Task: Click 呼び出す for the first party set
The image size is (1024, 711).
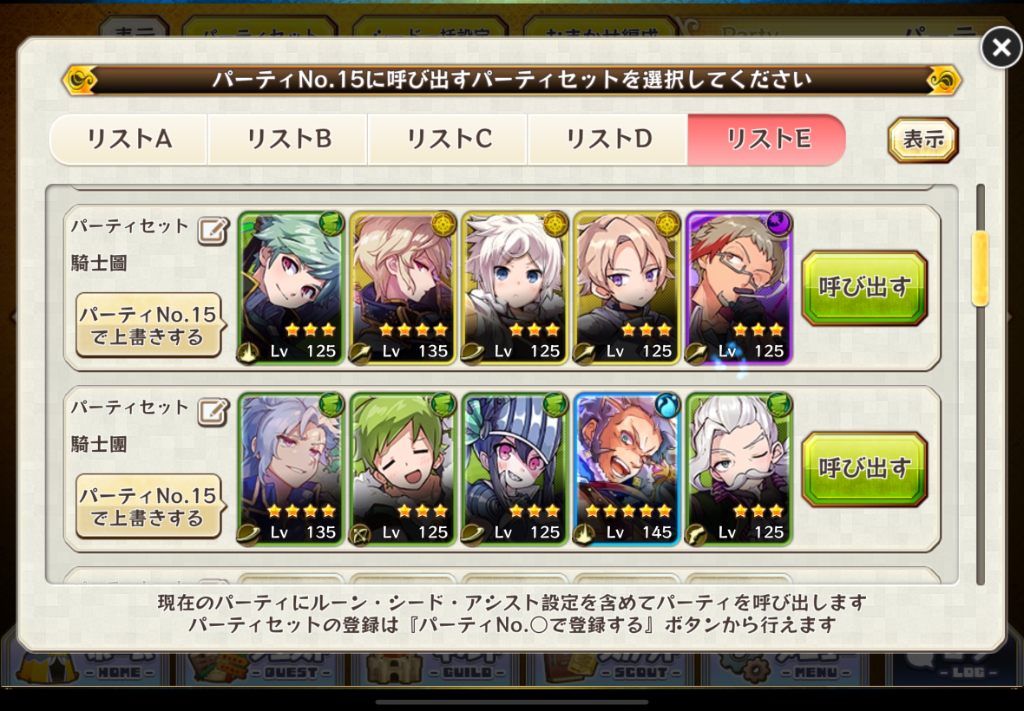Action: pos(865,288)
